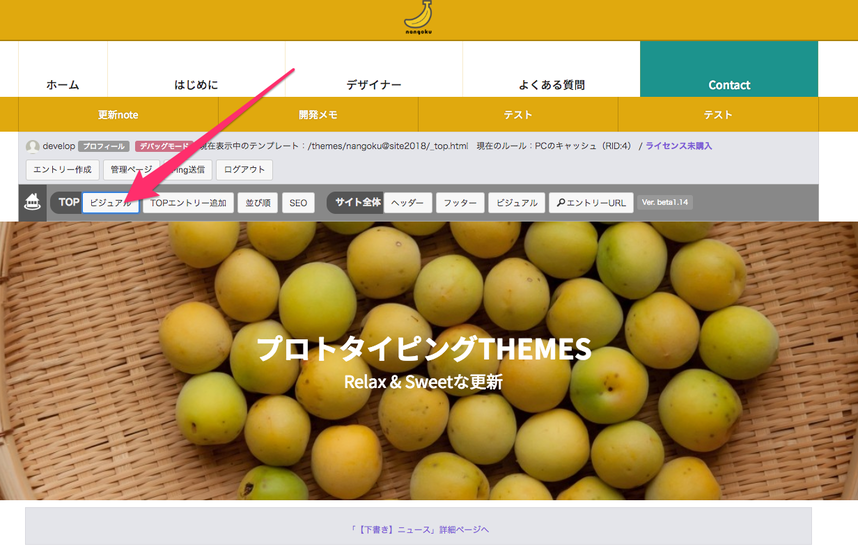Open よくある質問 menu item
The image size is (858, 549).
click(x=552, y=85)
